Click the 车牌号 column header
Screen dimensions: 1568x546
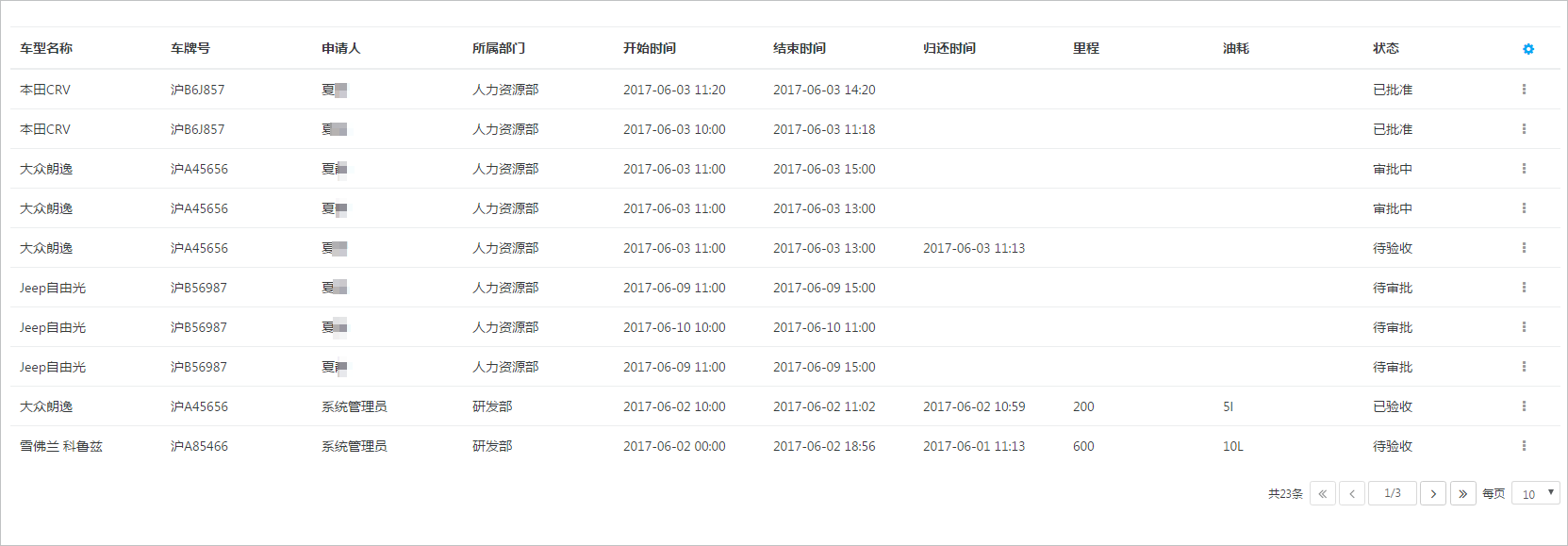click(x=190, y=48)
